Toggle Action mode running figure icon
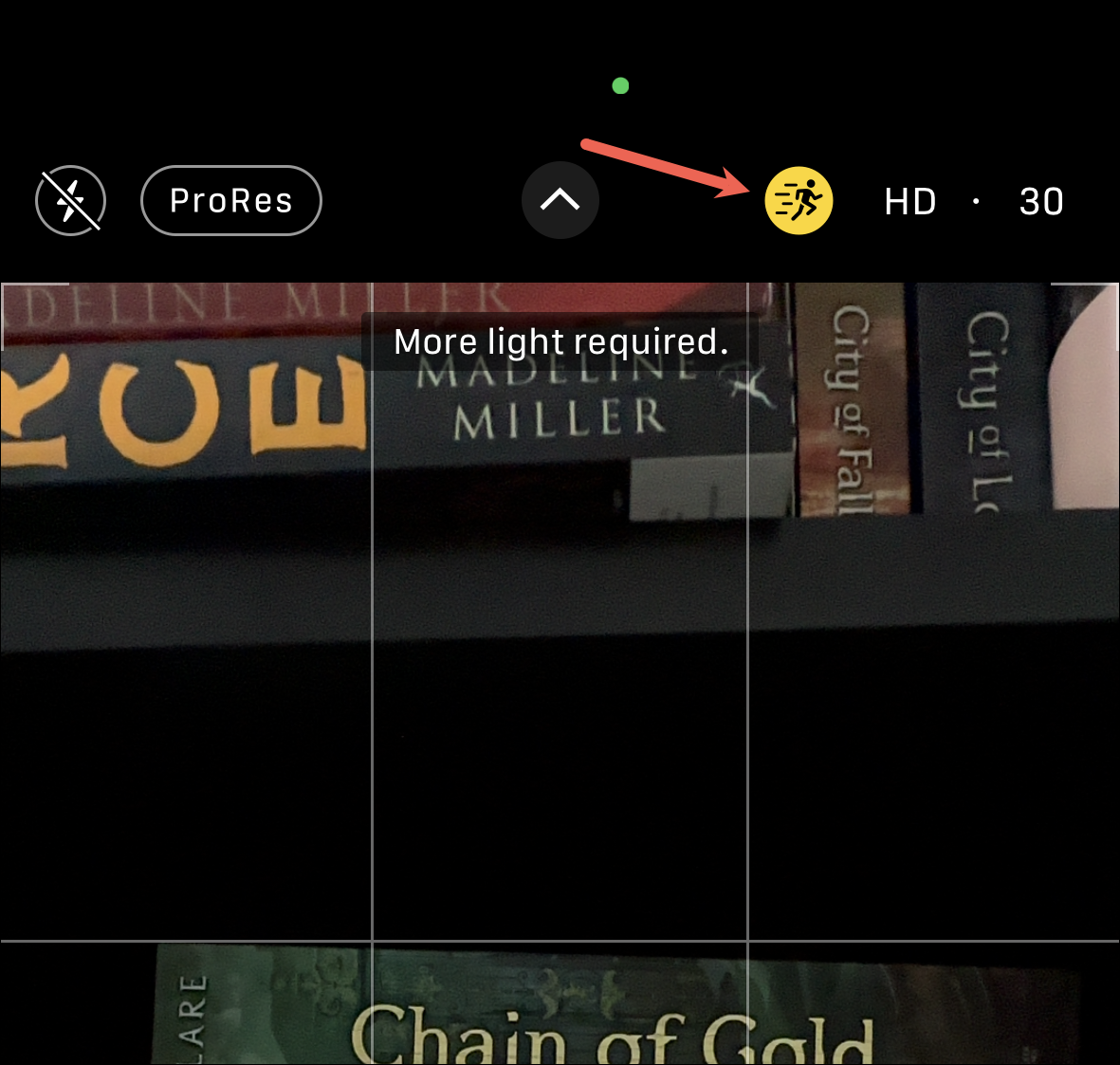Viewport: 1120px width, 1065px height. pyautogui.click(x=799, y=201)
